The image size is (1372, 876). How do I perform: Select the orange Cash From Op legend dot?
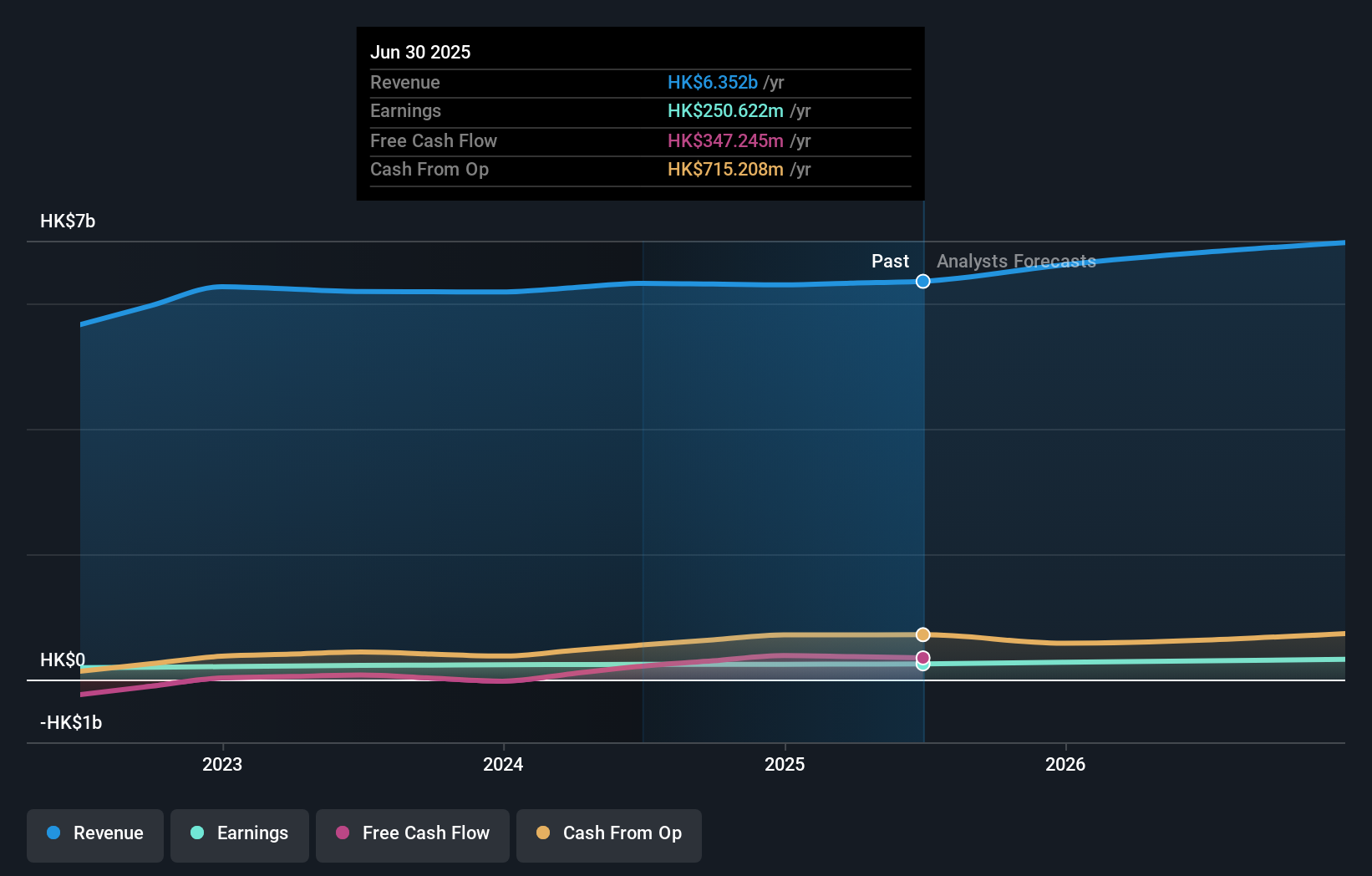coord(542,833)
